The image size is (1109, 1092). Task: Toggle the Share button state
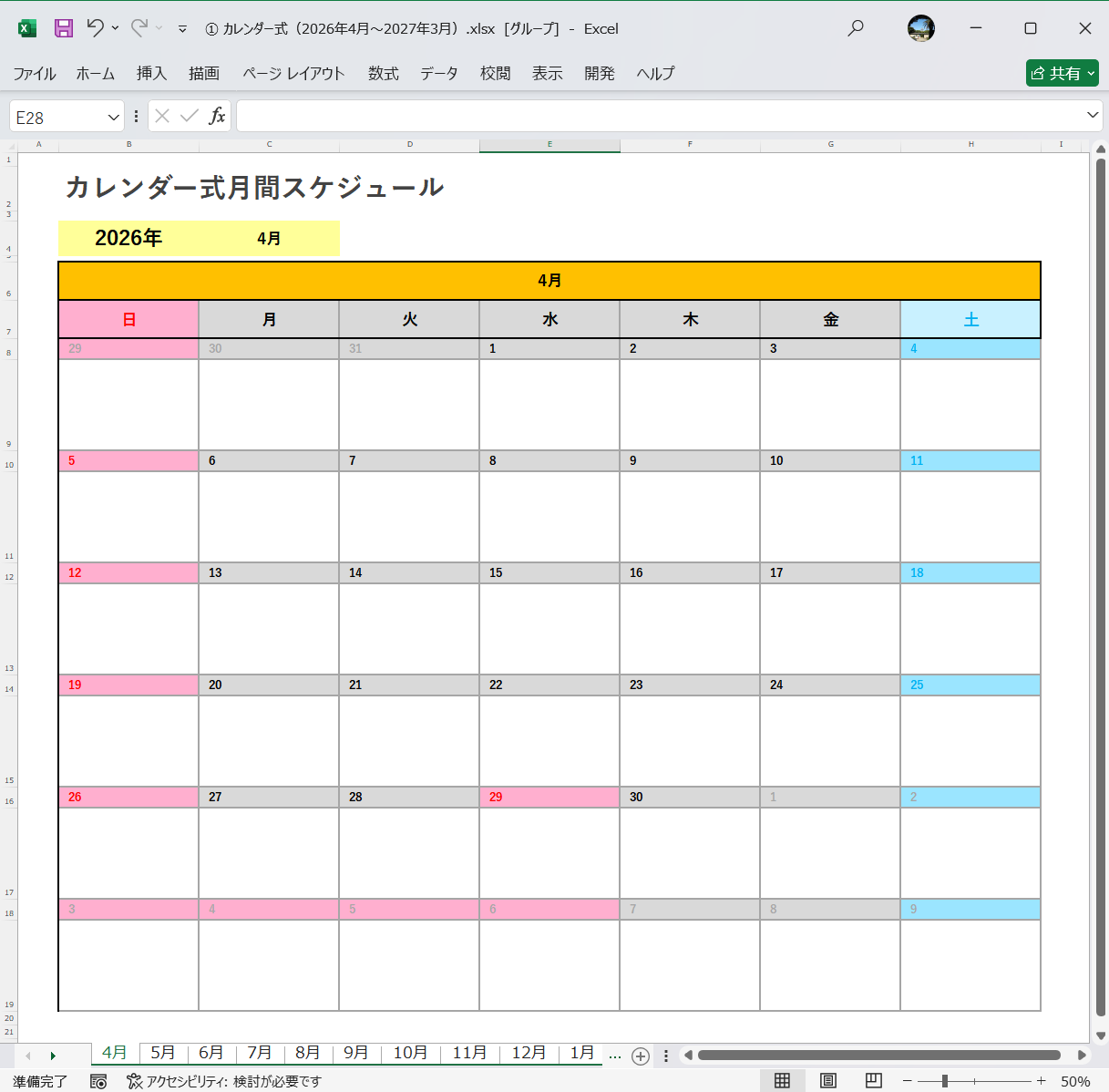pyautogui.click(x=1062, y=73)
